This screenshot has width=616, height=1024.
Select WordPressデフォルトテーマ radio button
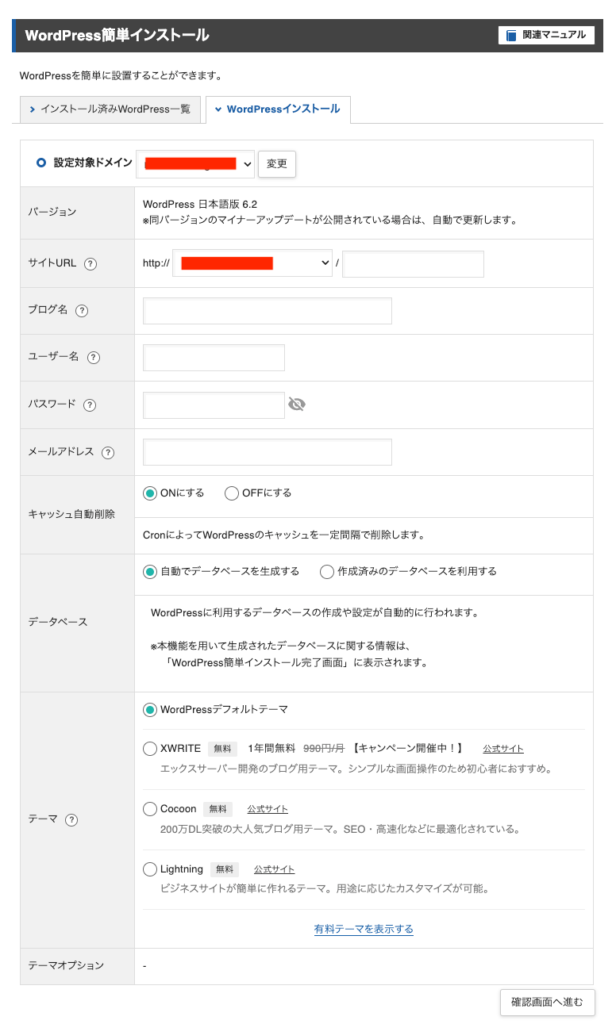(150, 709)
